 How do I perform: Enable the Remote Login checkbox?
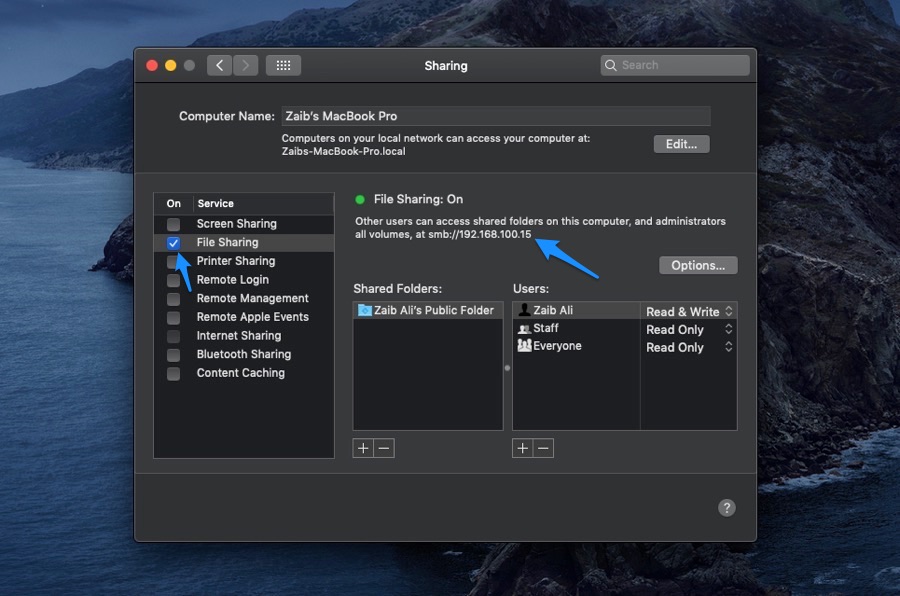coord(173,280)
